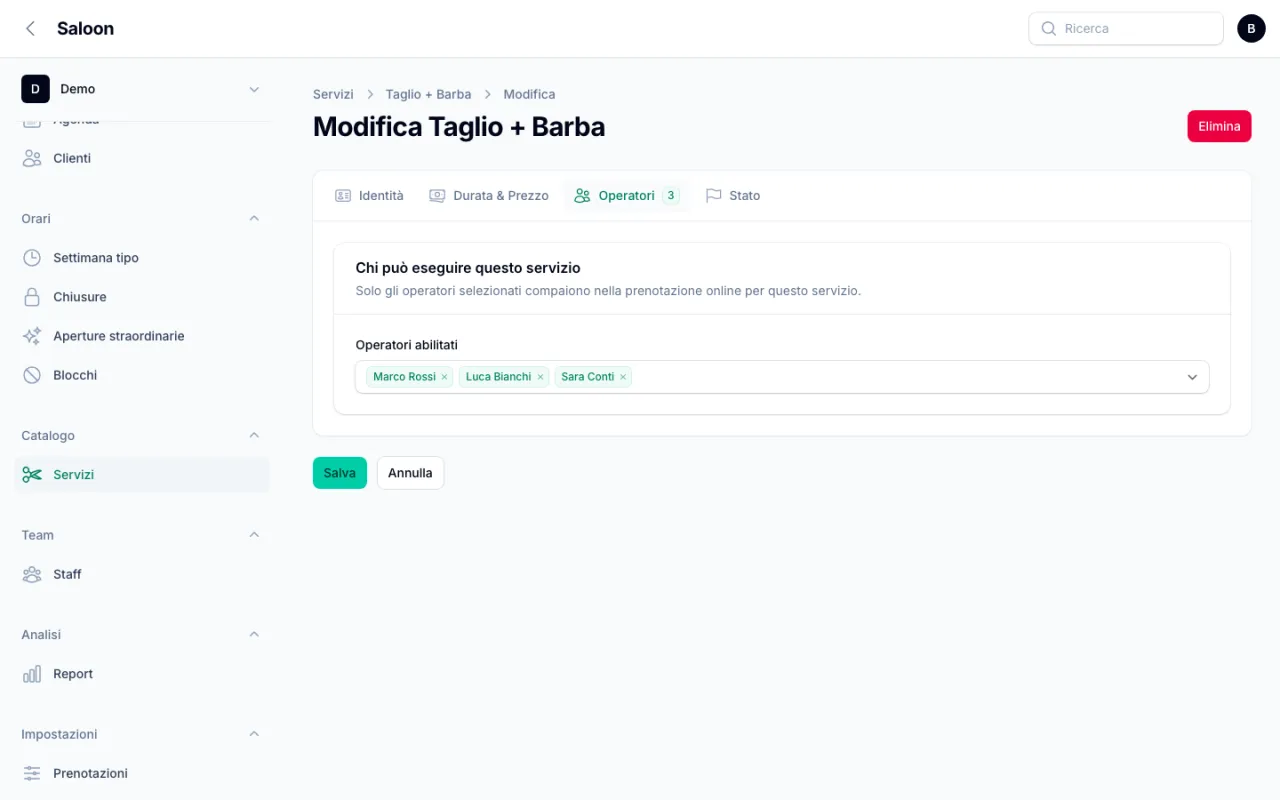Click the Prenotazioni sliders icon

click(x=32, y=773)
